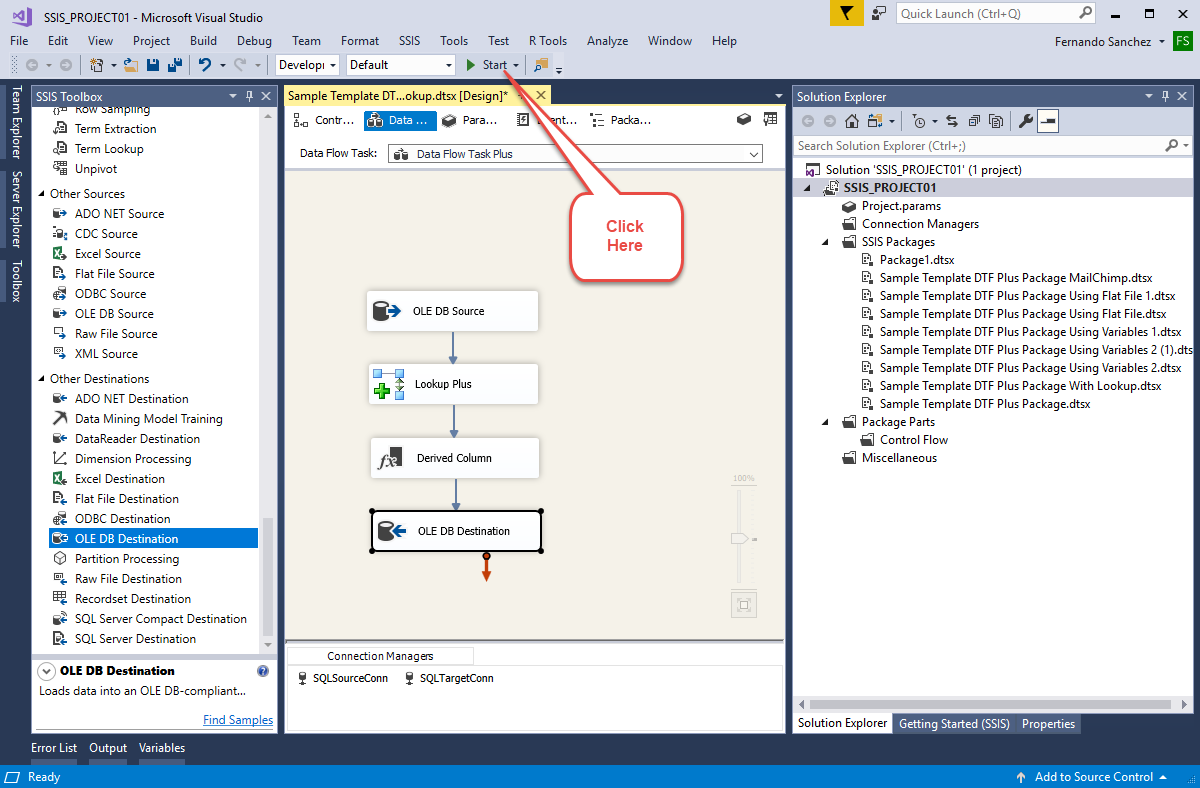The width and height of the screenshot is (1200, 788).
Task: Click the Start debugging play button
Action: tap(472, 65)
